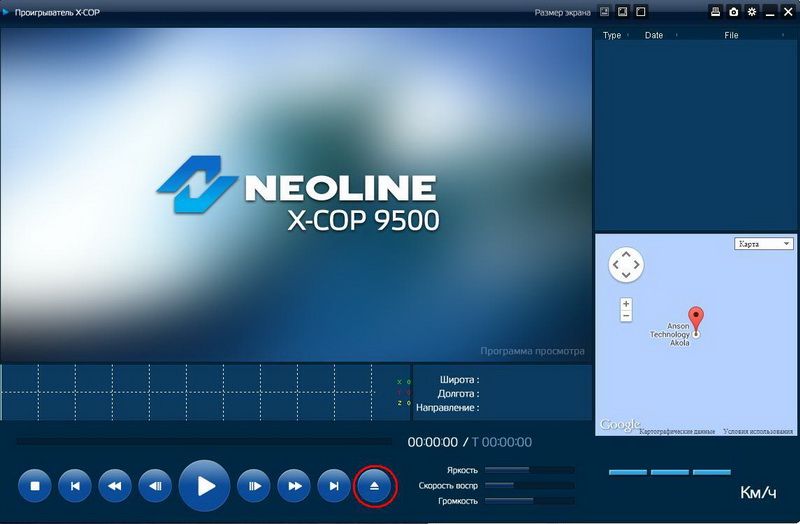Image resolution: width=800 pixels, height=524 pixels.
Task: Click the Stop playback button
Action: coord(34,486)
